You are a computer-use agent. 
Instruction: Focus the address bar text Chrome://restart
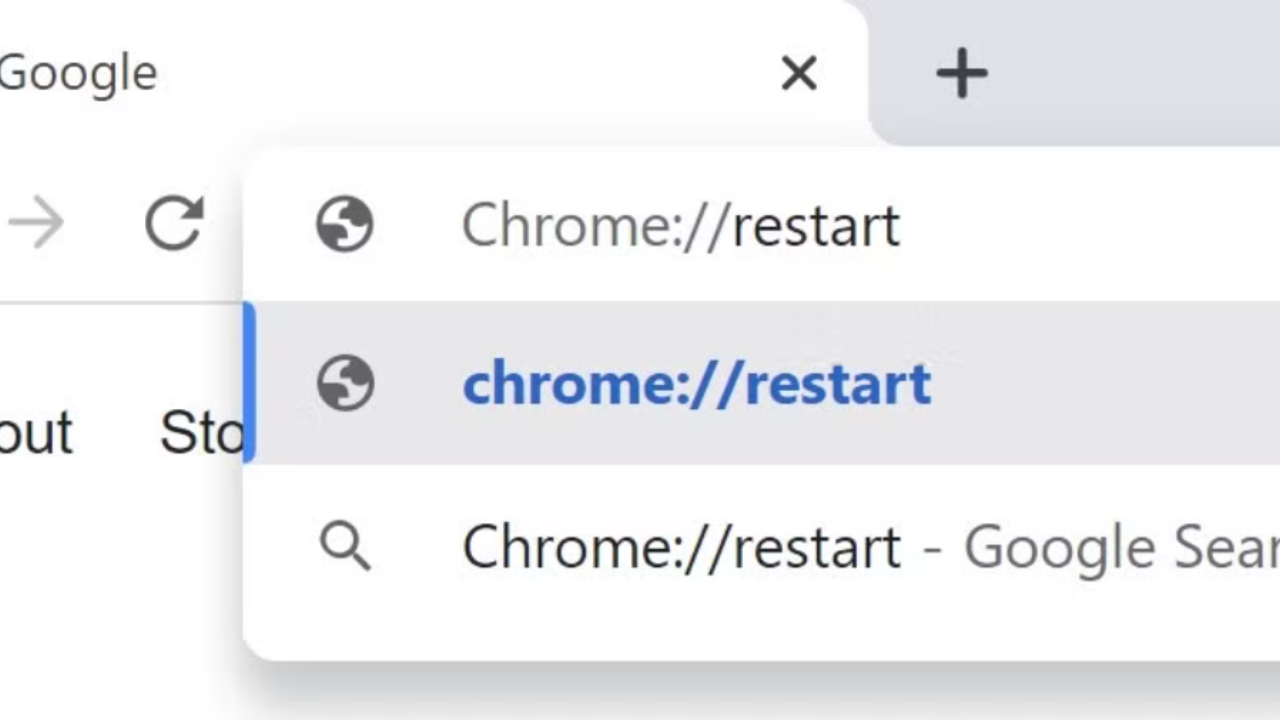coord(680,226)
